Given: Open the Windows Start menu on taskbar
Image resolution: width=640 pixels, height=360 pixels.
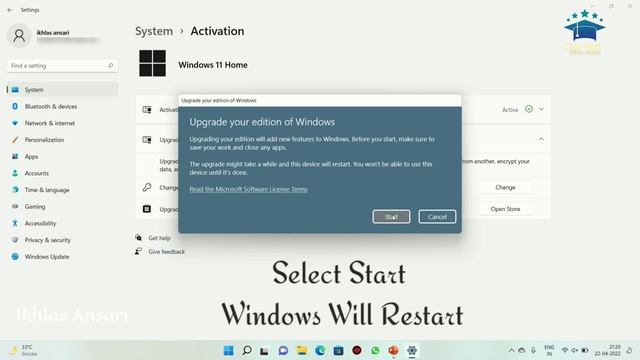Looking at the screenshot, I should coord(229,351).
